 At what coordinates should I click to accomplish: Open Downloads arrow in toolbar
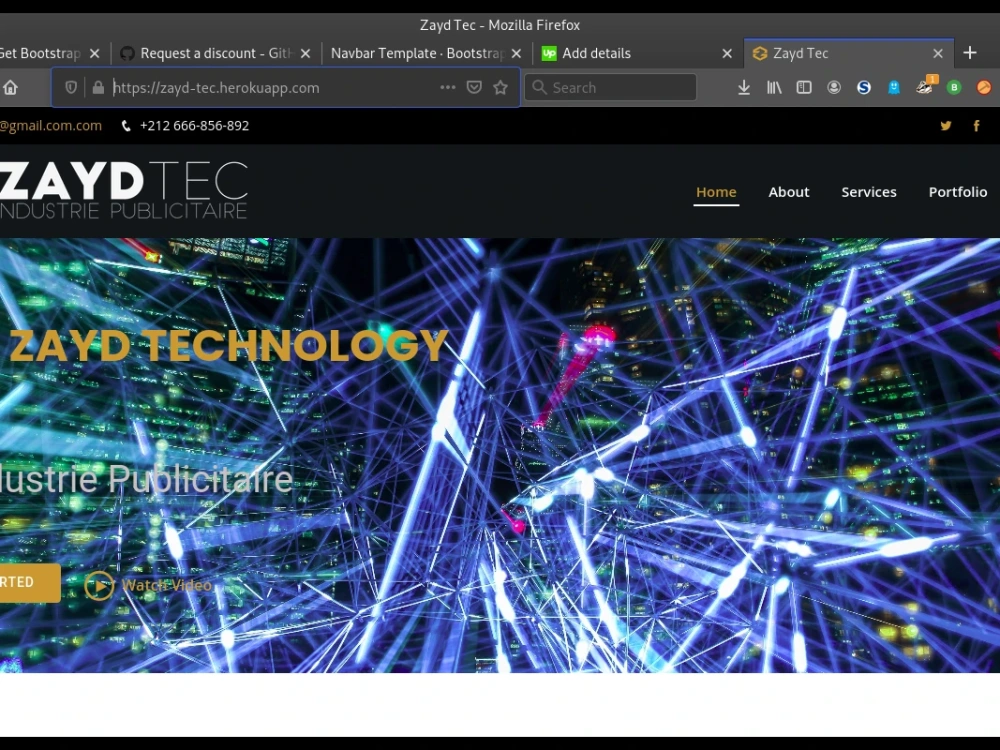pyautogui.click(x=744, y=87)
